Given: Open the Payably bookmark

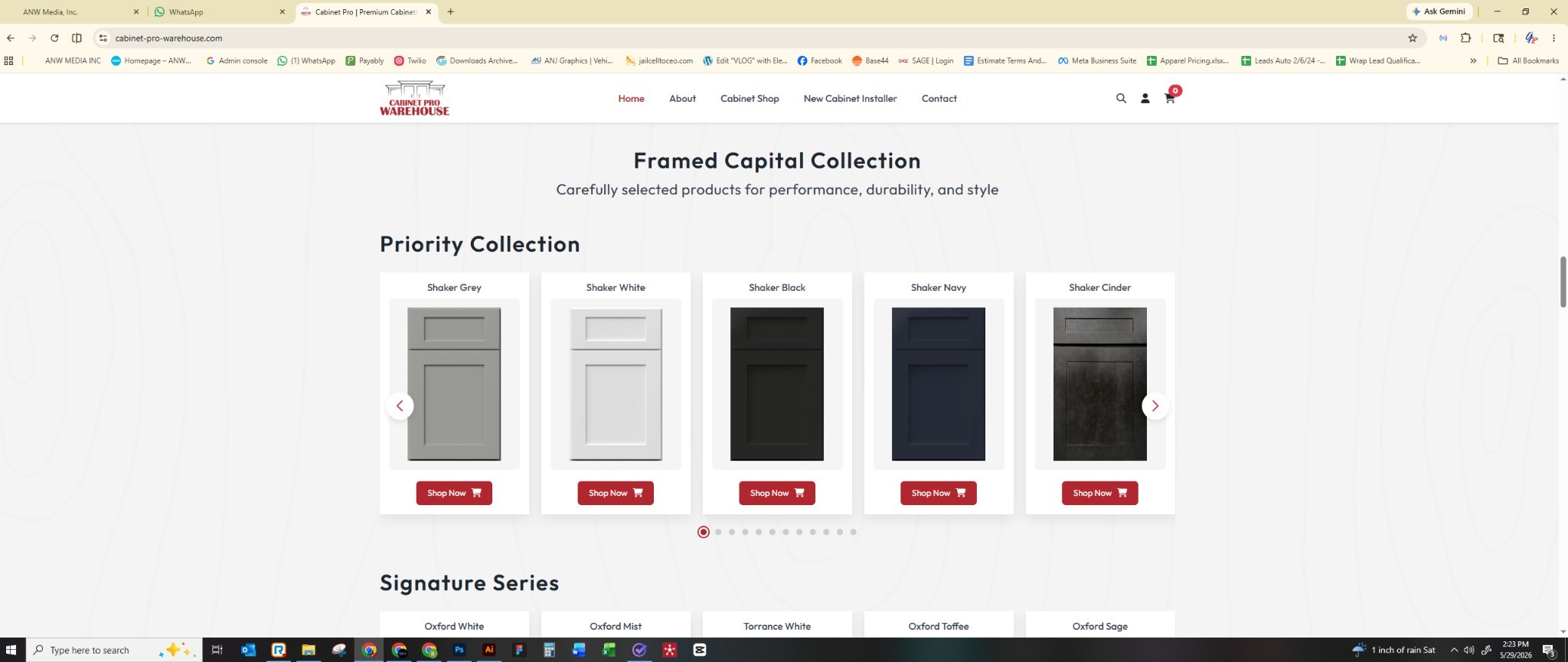Looking at the screenshot, I should coord(364,60).
